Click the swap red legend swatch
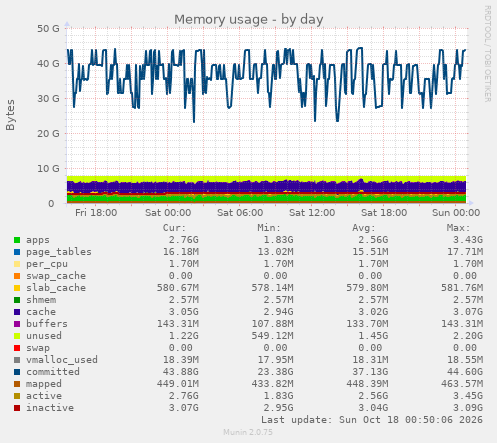The image size is (497, 443). (17, 348)
